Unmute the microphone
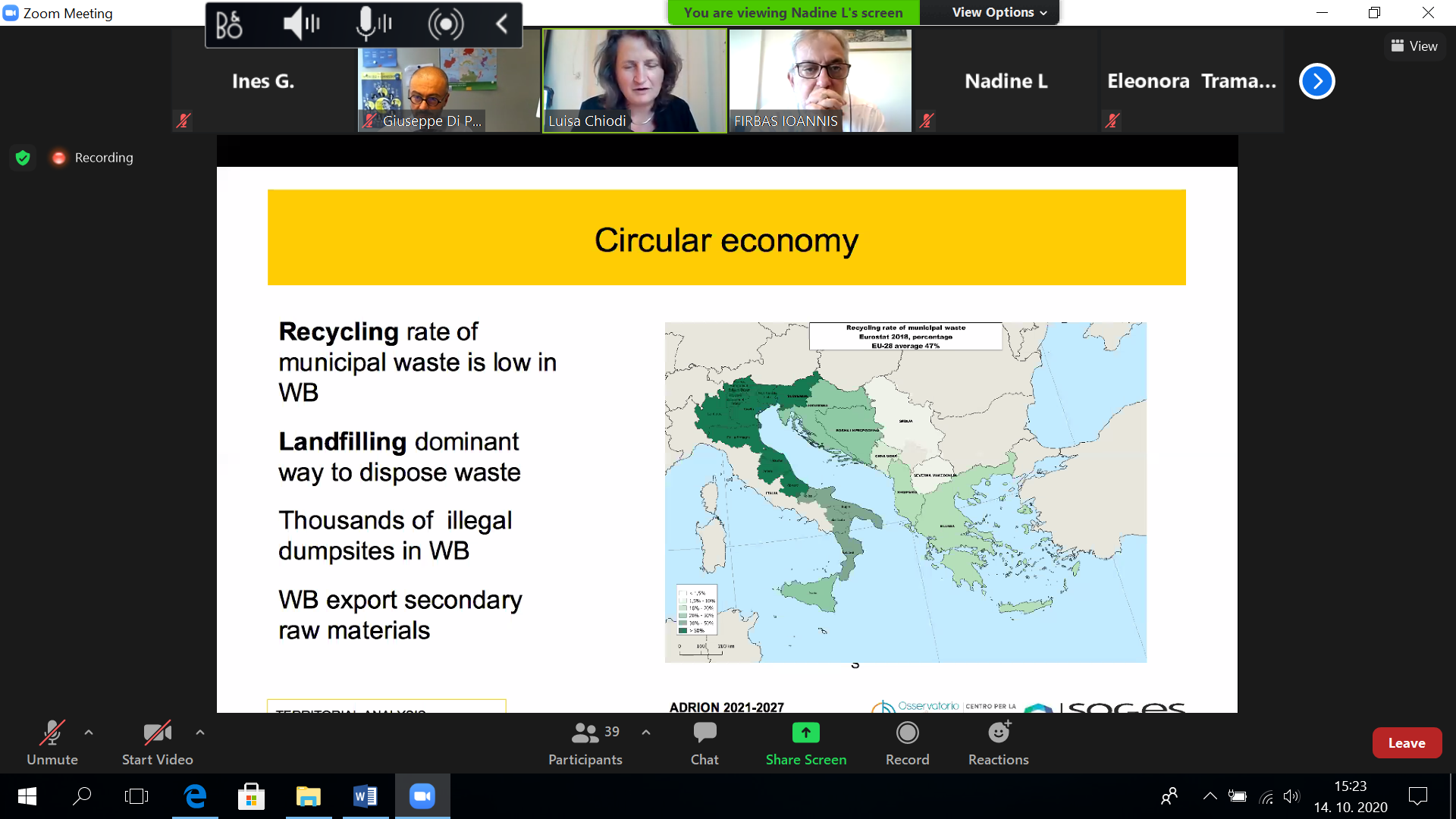The width and height of the screenshot is (1456, 819). (x=52, y=742)
